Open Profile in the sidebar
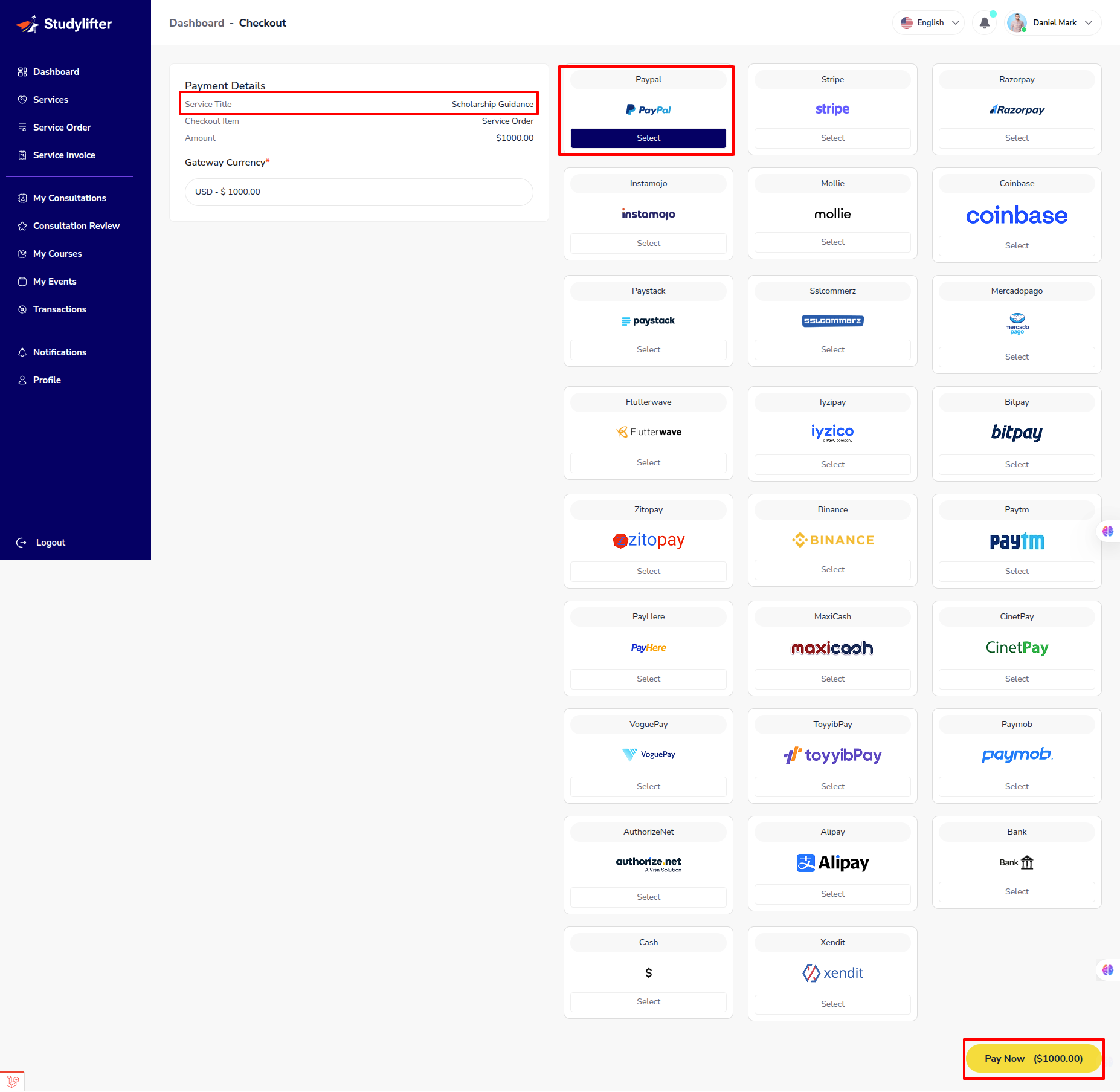Screen dimensions: 1120x1092 [x=47, y=380]
